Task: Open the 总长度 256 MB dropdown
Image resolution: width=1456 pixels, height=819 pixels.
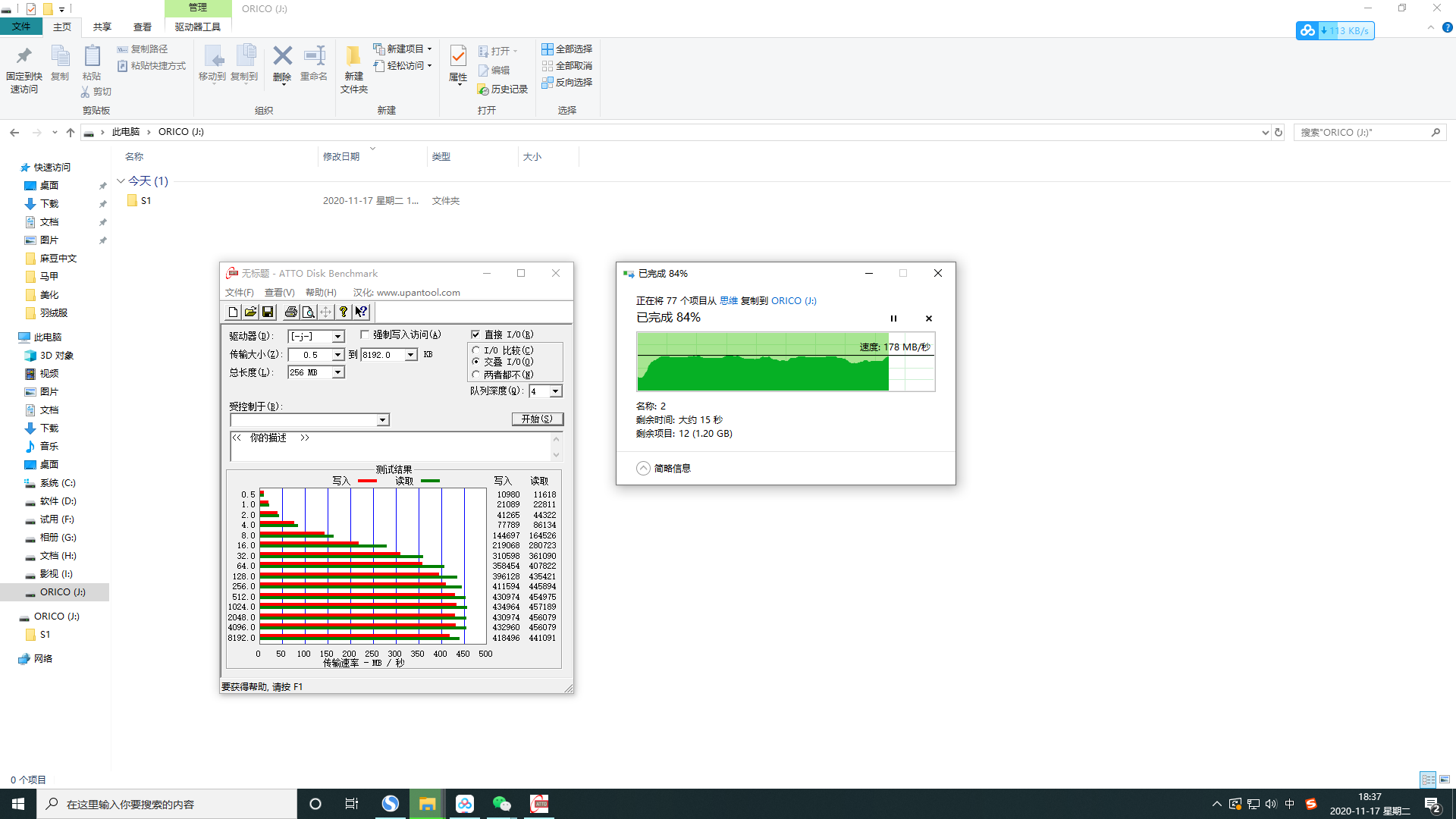Action: [338, 372]
